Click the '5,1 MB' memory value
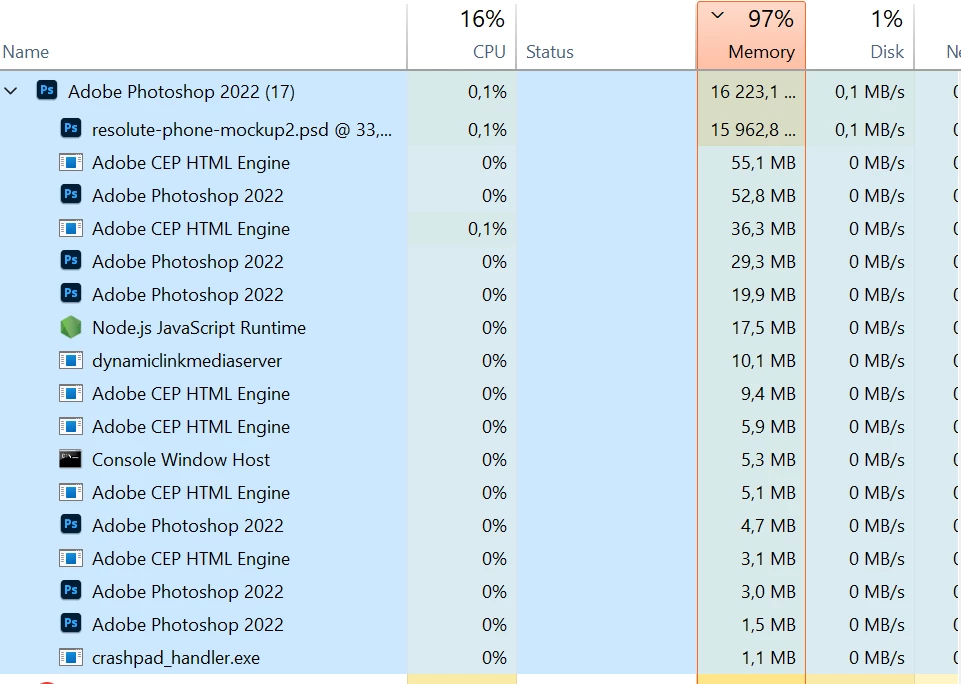Image resolution: width=961 pixels, height=684 pixels. pyautogui.click(x=768, y=493)
